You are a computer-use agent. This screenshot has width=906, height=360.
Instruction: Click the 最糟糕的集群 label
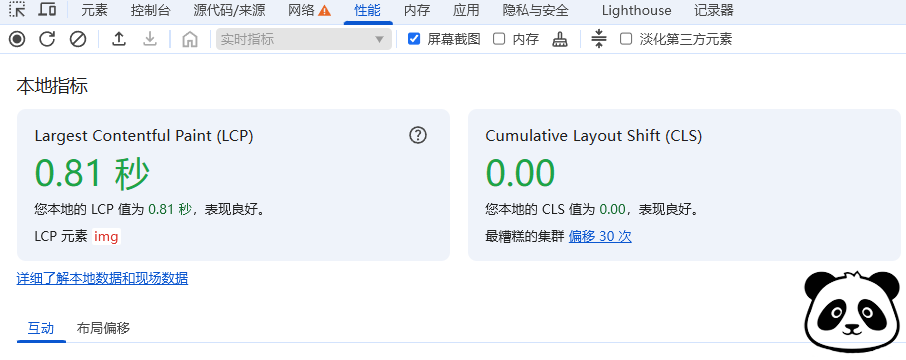[525, 236]
